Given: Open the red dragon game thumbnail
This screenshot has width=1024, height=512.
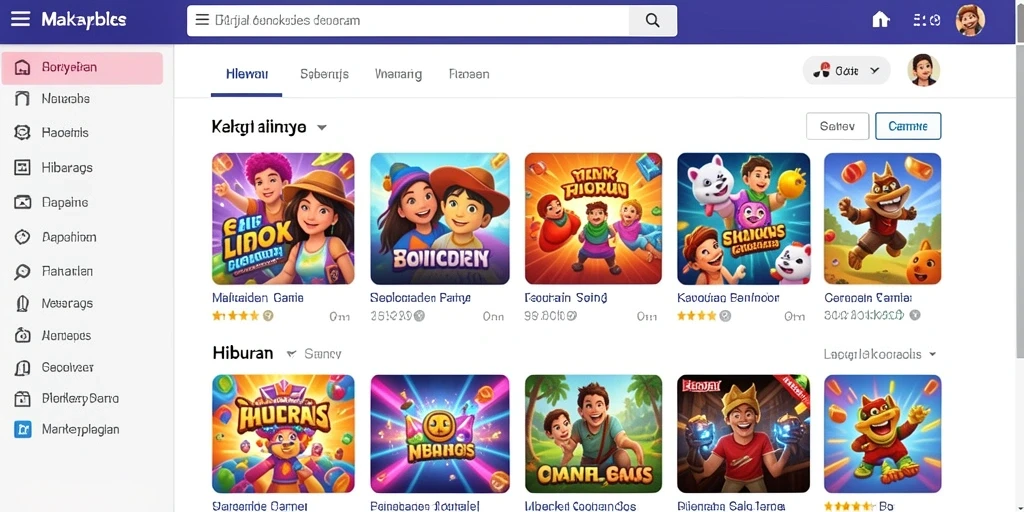Looking at the screenshot, I should tap(882, 434).
